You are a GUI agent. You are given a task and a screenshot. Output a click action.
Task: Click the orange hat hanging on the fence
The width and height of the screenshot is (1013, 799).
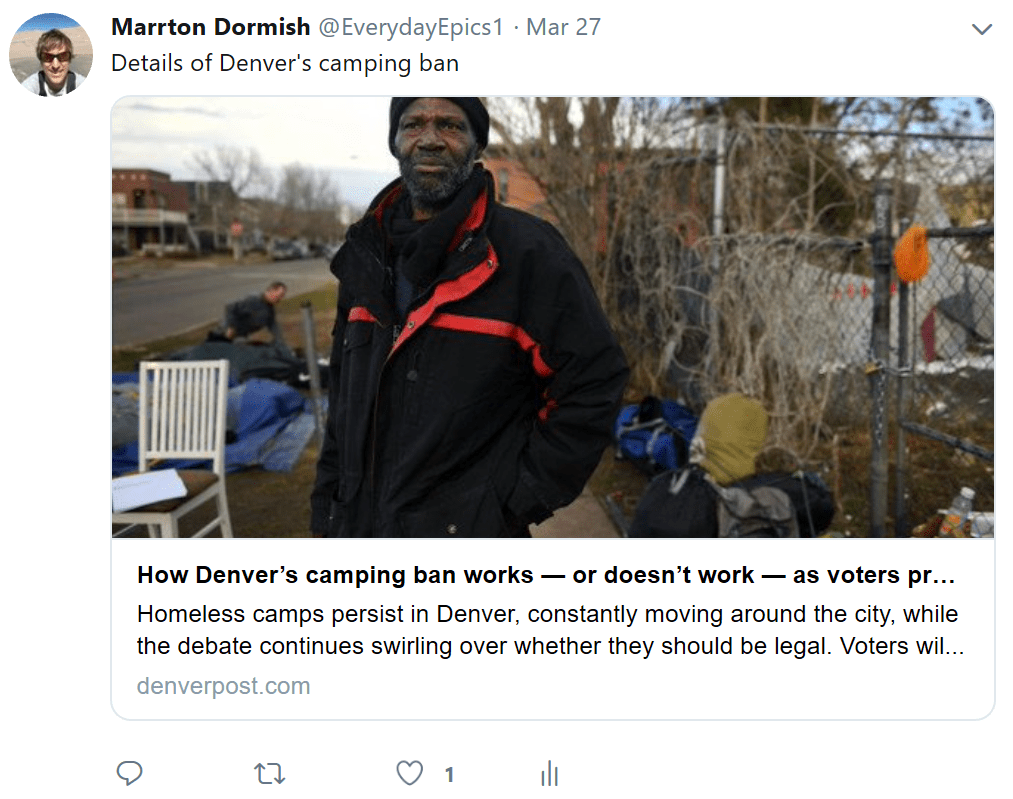[912, 253]
